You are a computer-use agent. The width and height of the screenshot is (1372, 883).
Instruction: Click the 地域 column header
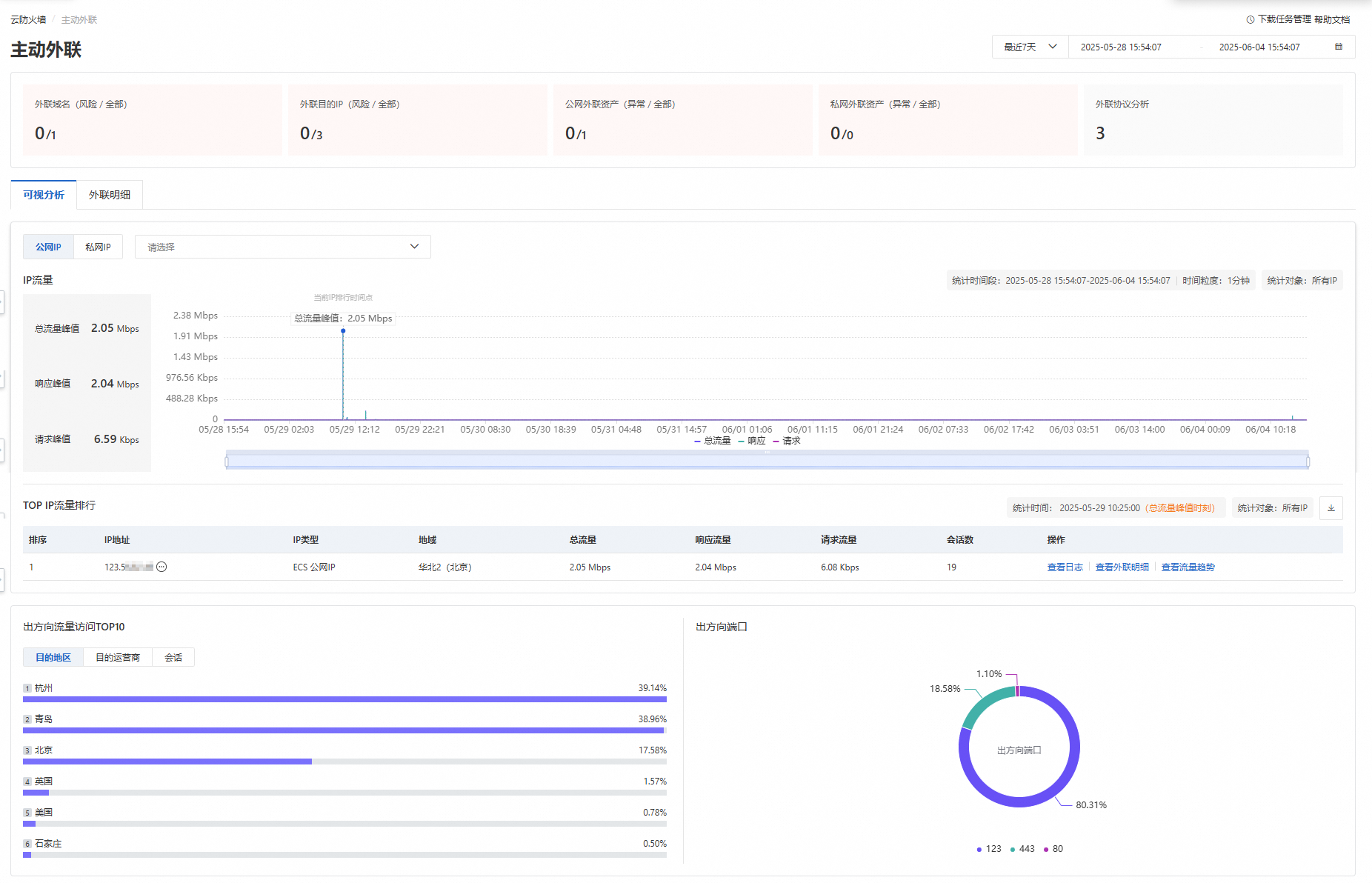coord(427,539)
